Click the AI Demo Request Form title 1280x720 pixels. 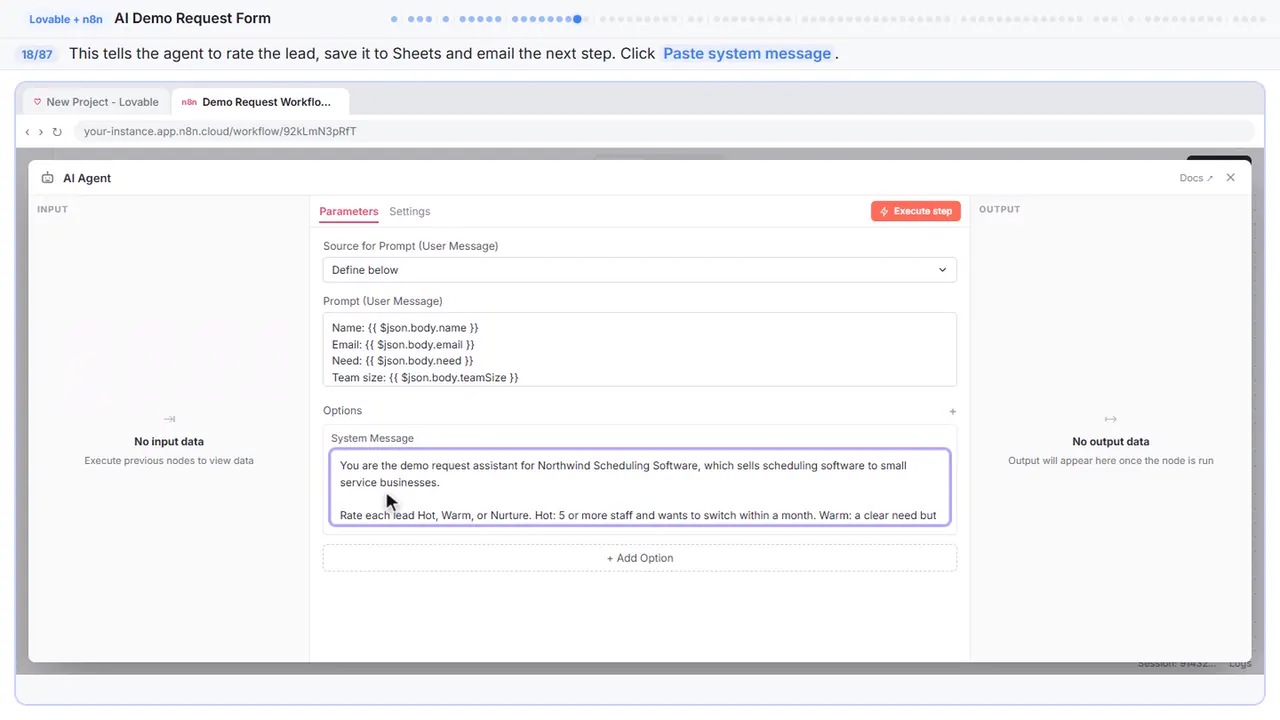click(193, 18)
